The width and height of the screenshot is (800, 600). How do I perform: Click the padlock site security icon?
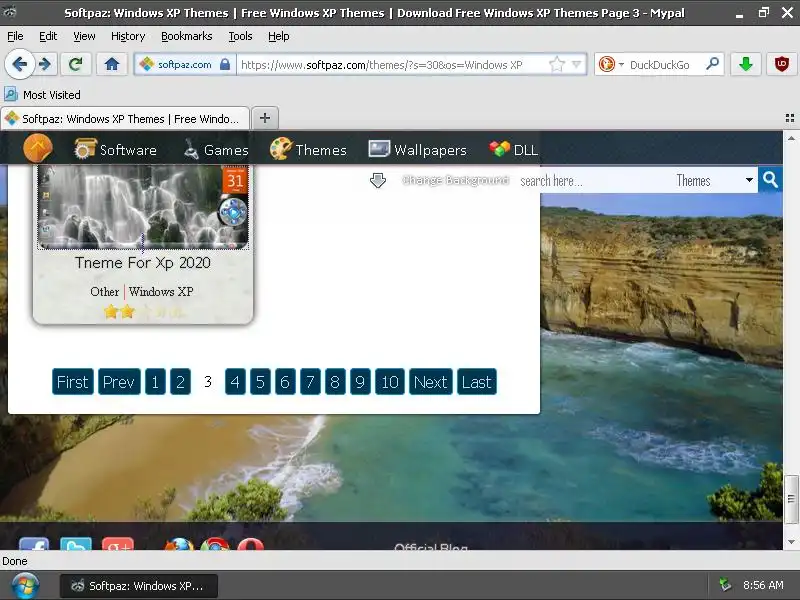(x=224, y=65)
